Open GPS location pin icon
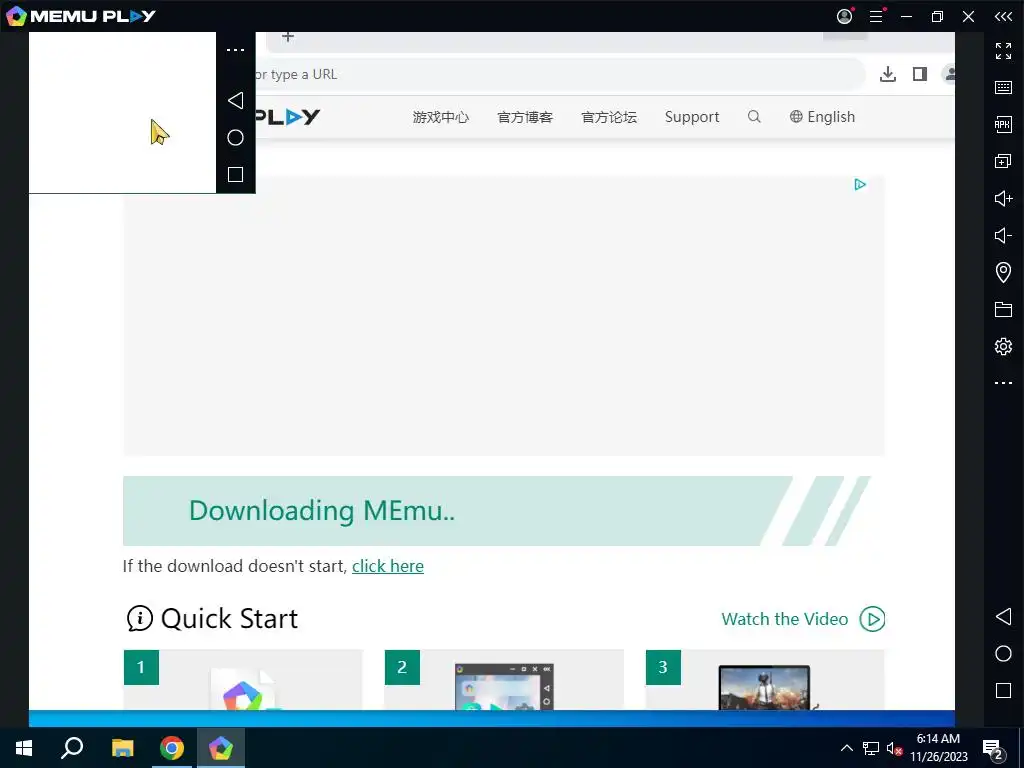The width and height of the screenshot is (1024, 768). pos(1003,272)
